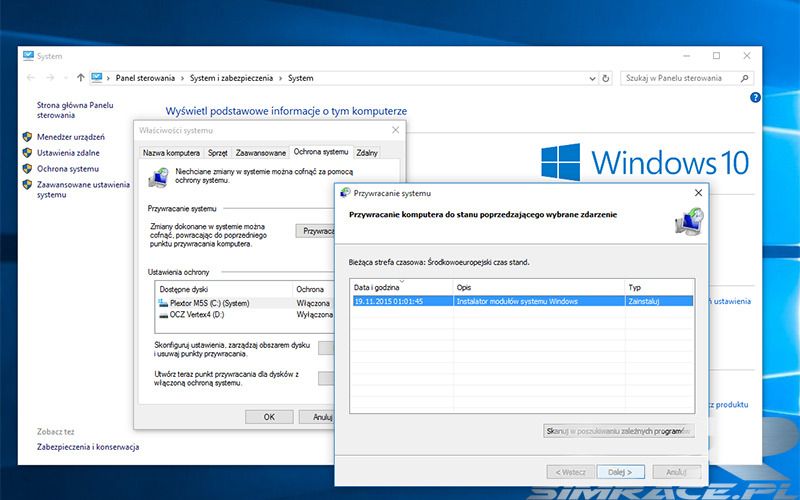
Task: Click the up arrow navigation icon
Action: click(80, 77)
